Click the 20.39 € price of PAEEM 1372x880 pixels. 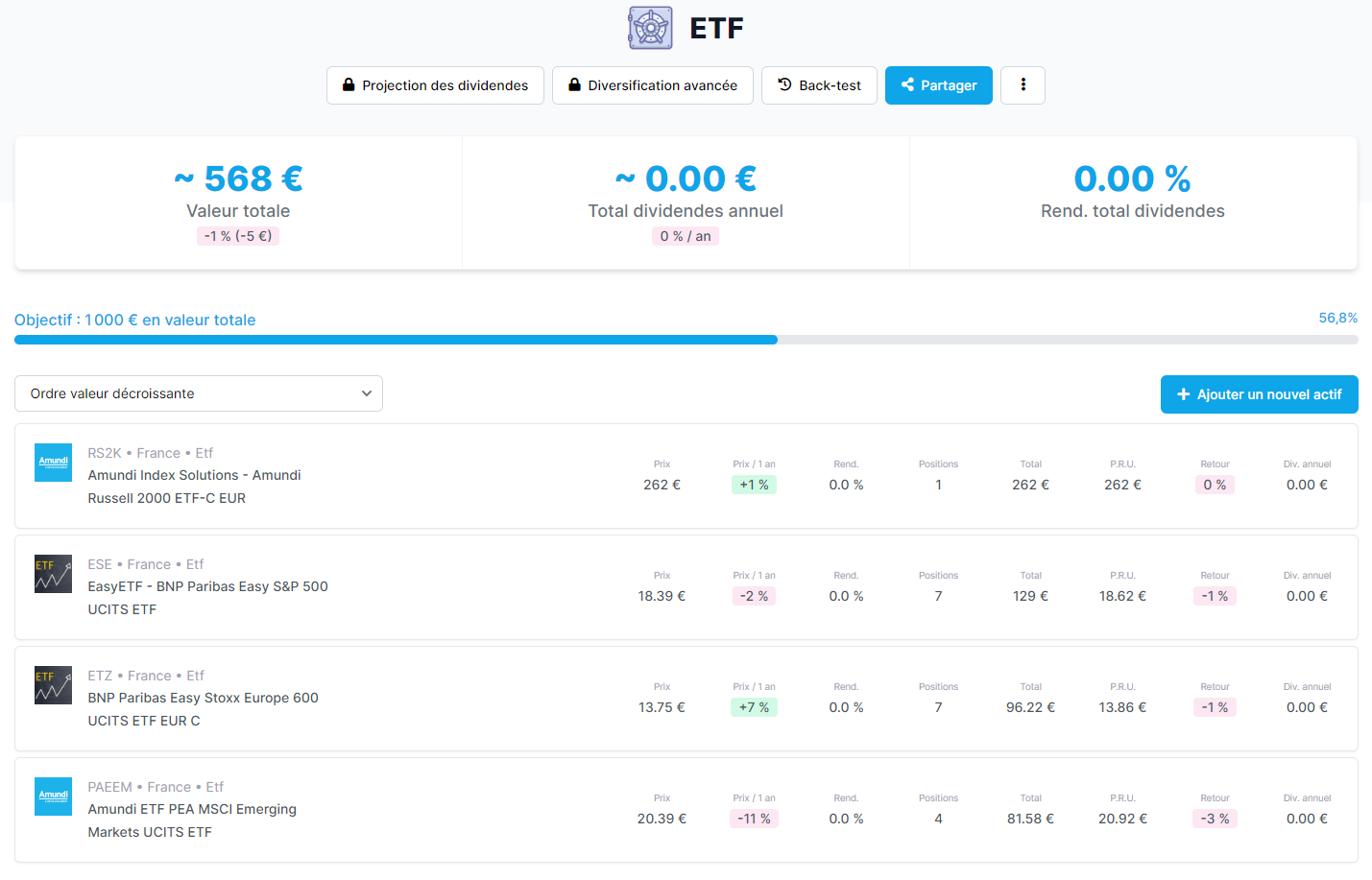coord(662,819)
